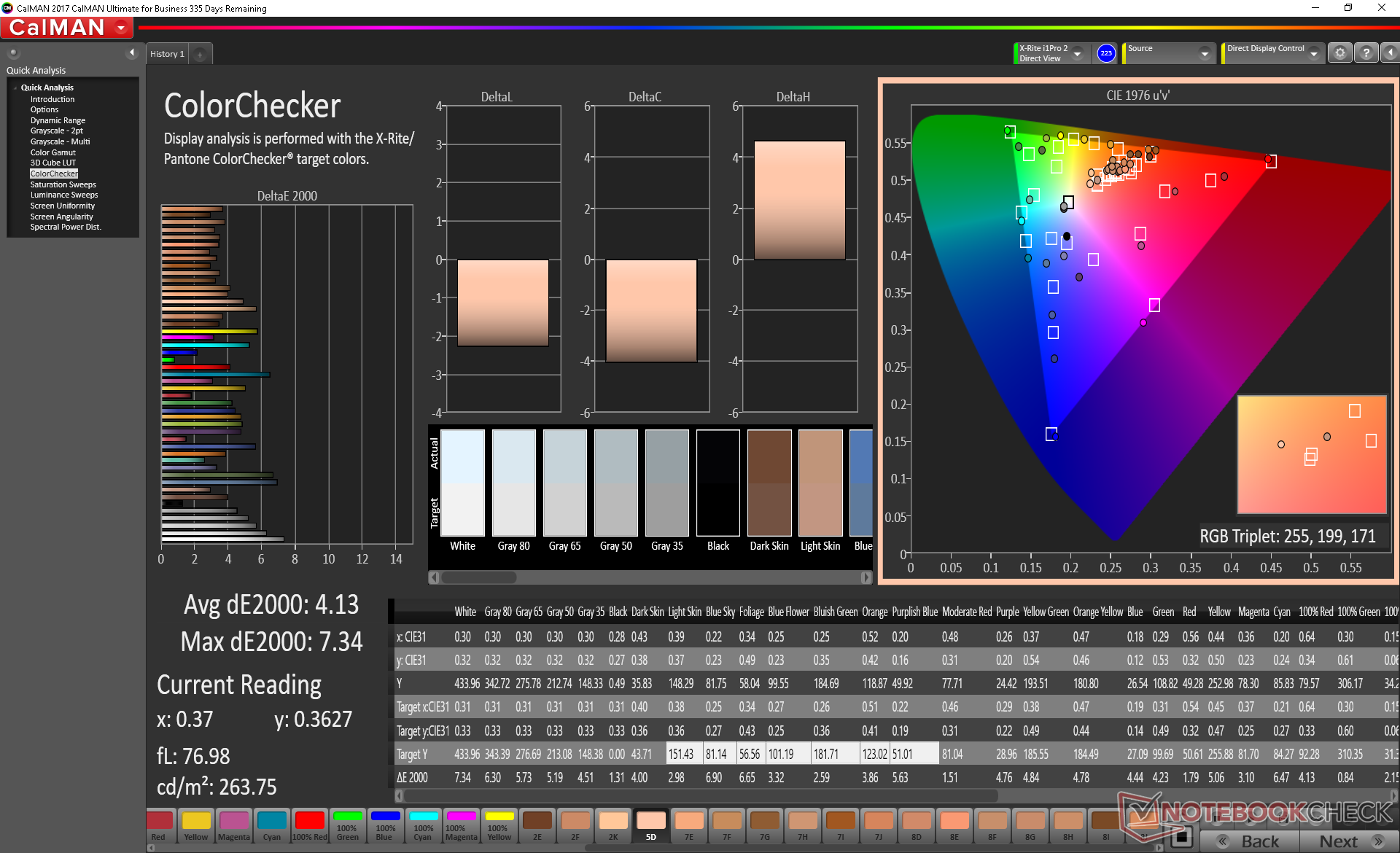This screenshot has height=853, width=1400.
Task: Select the 2E skin tone patch
Action: (x=537, y=825)
